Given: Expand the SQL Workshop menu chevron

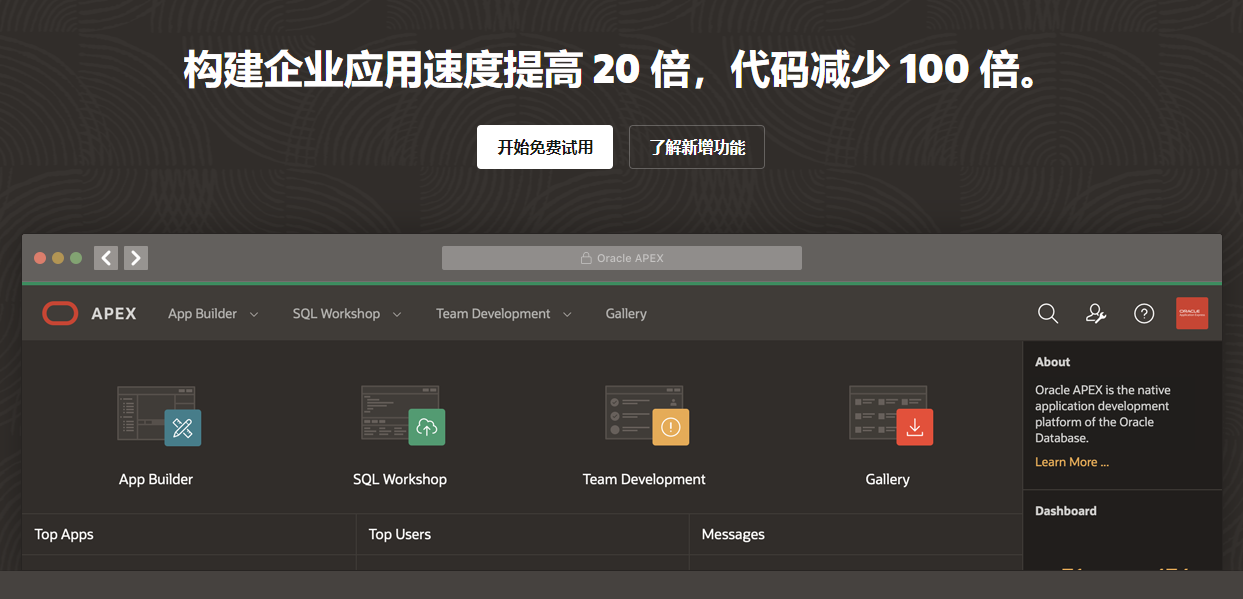Looking at the screenshot, I should click(x=397, y=314).
